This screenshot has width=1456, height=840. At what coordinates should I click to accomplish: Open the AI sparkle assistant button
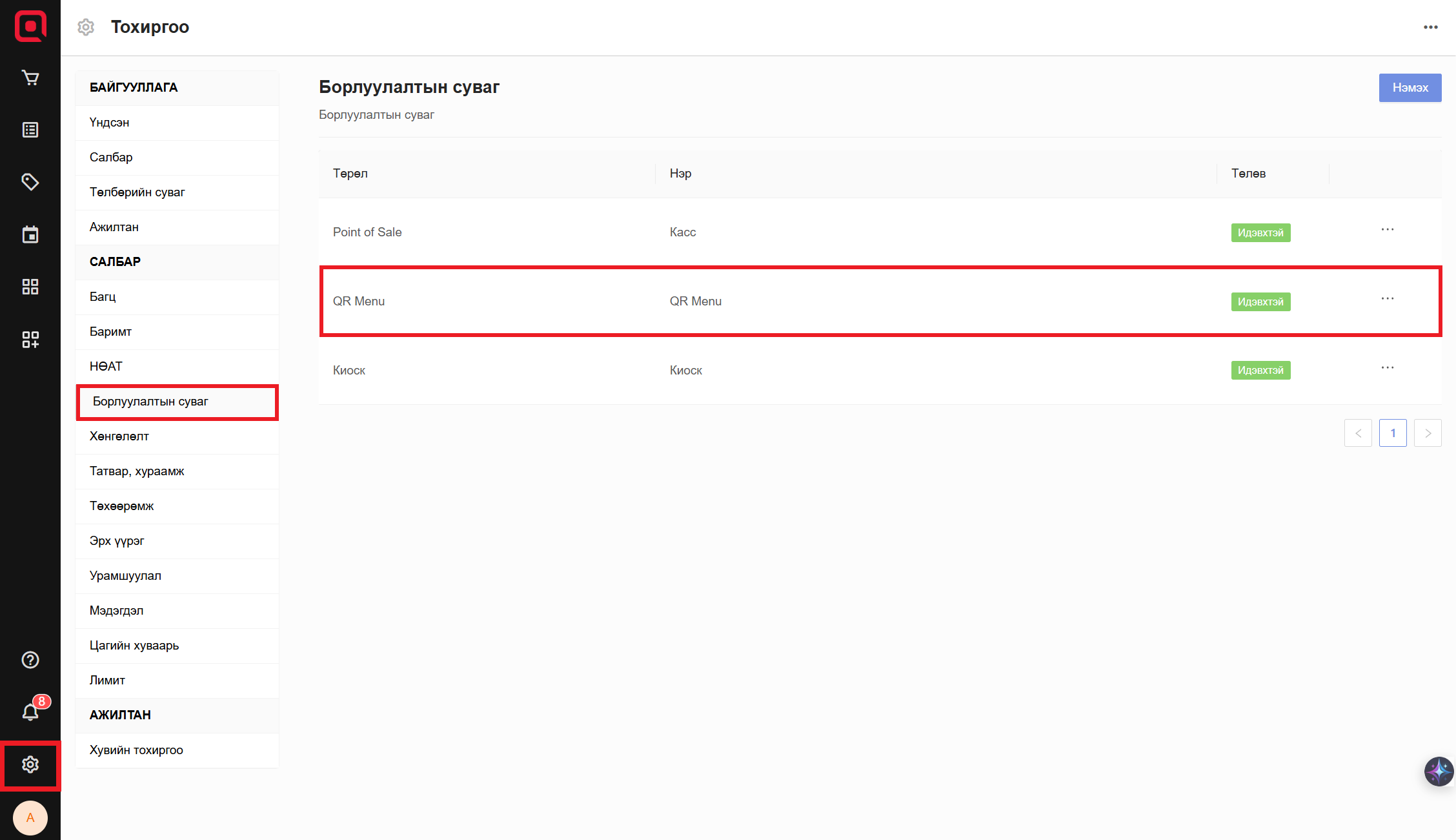pyautogui.click(x=1439, y=771)
